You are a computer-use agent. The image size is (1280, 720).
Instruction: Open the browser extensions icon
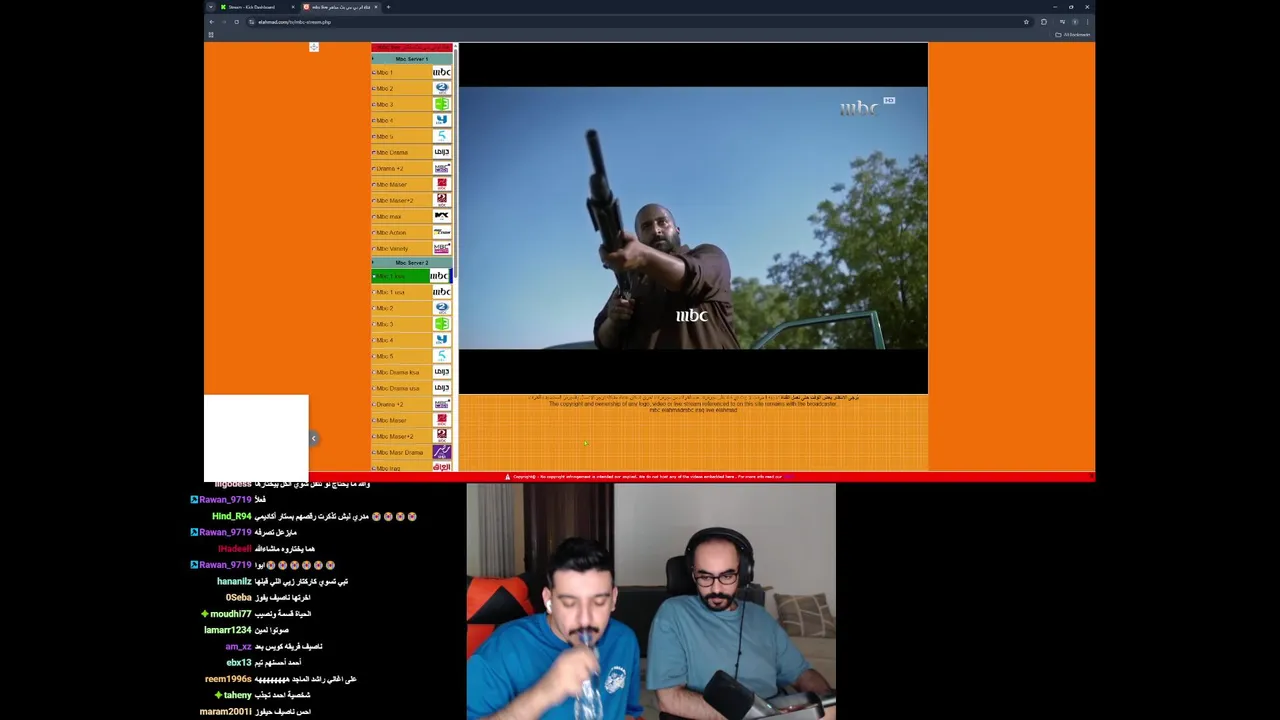1044,22
